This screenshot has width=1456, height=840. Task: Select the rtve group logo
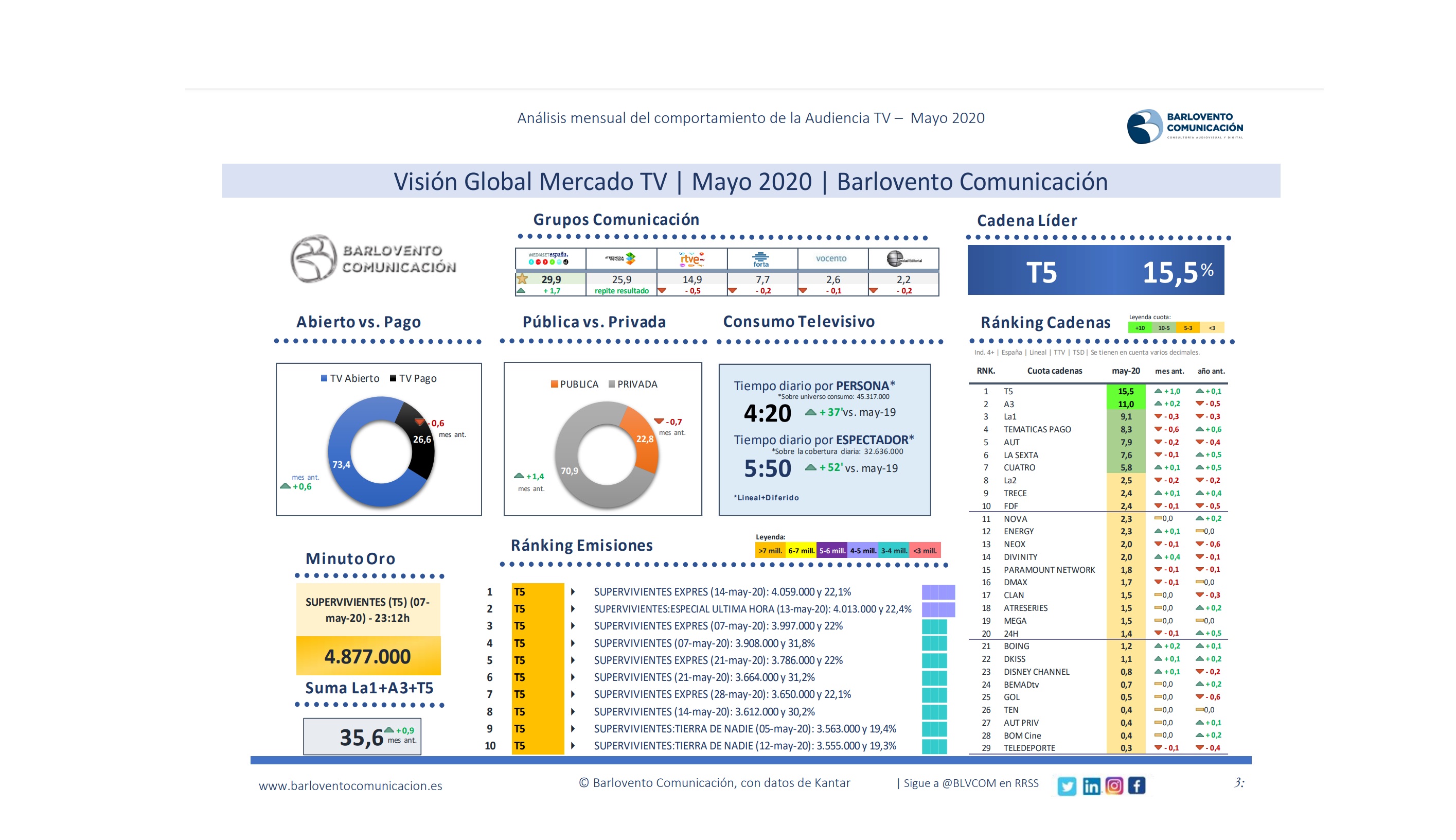[691, 258]
